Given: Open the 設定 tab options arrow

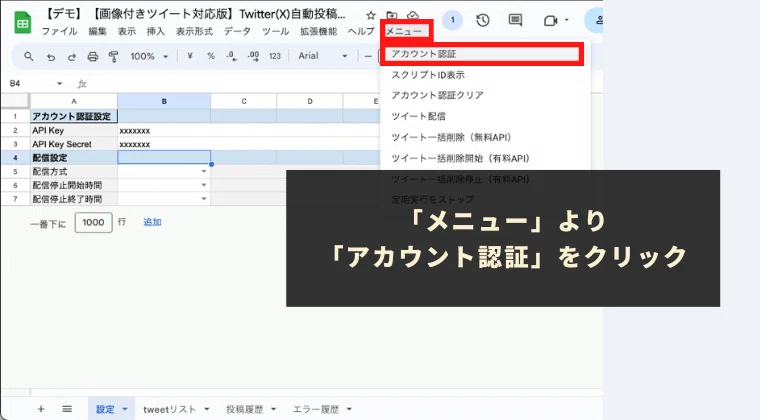Looking at the screenshot, I should (125, 409).
